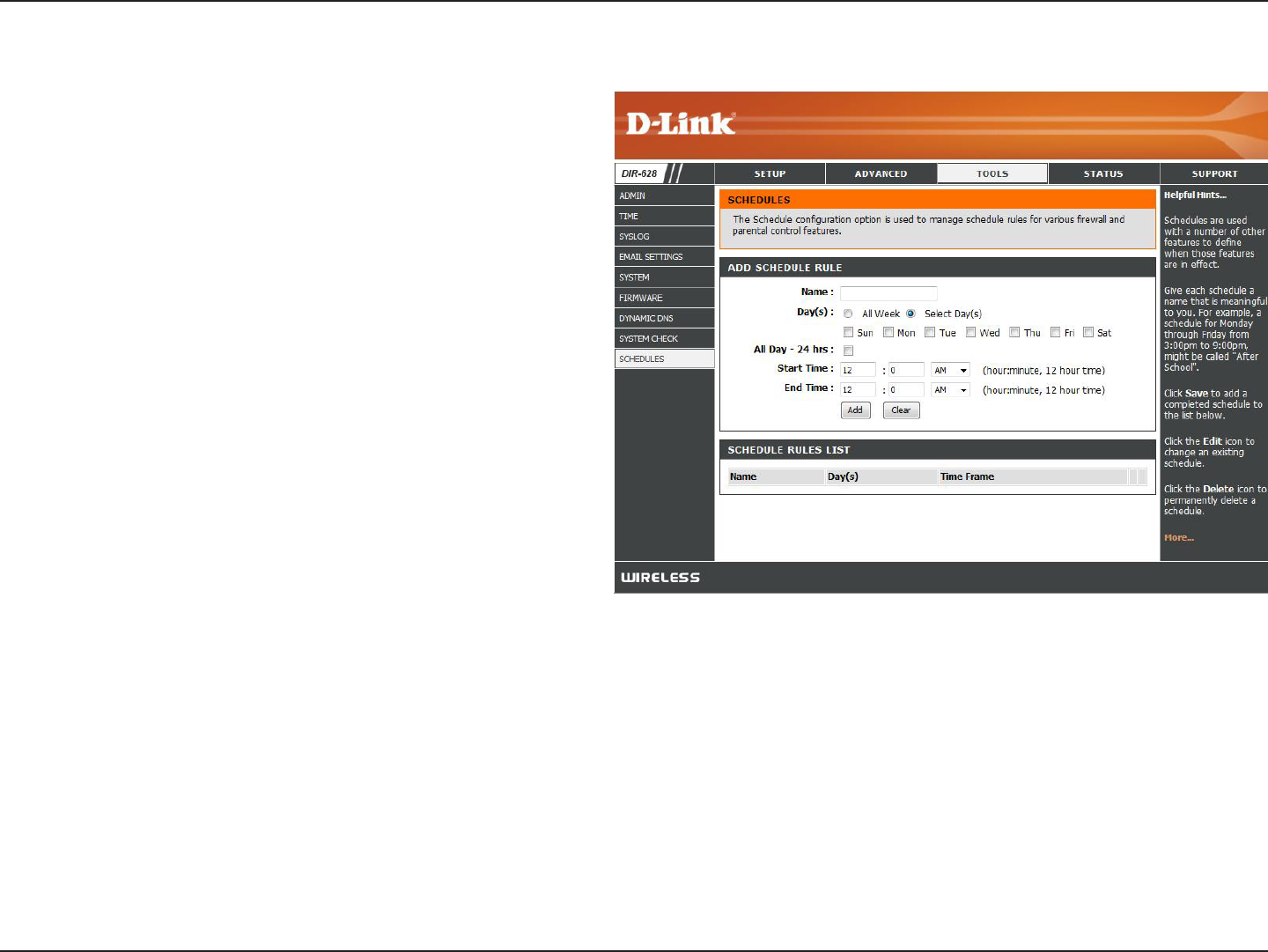
Task: Open the More... helpful hints link
Action: point(1179,537)
